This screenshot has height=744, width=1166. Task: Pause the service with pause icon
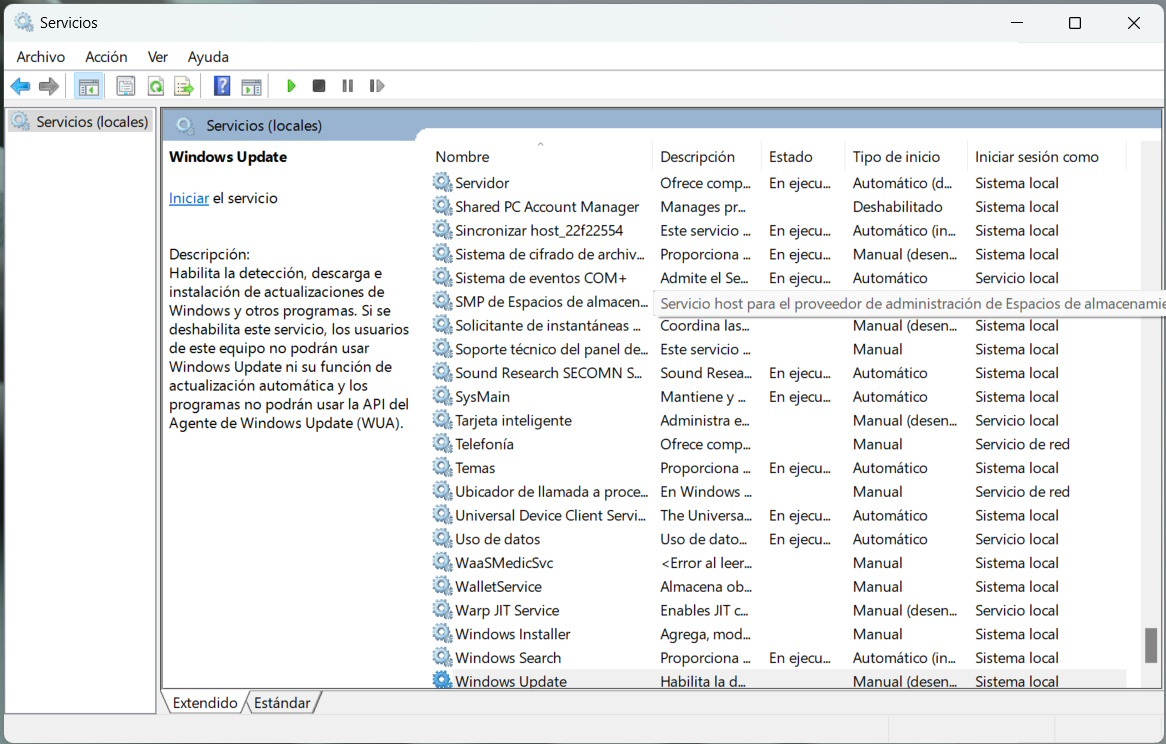click(347, 86)
